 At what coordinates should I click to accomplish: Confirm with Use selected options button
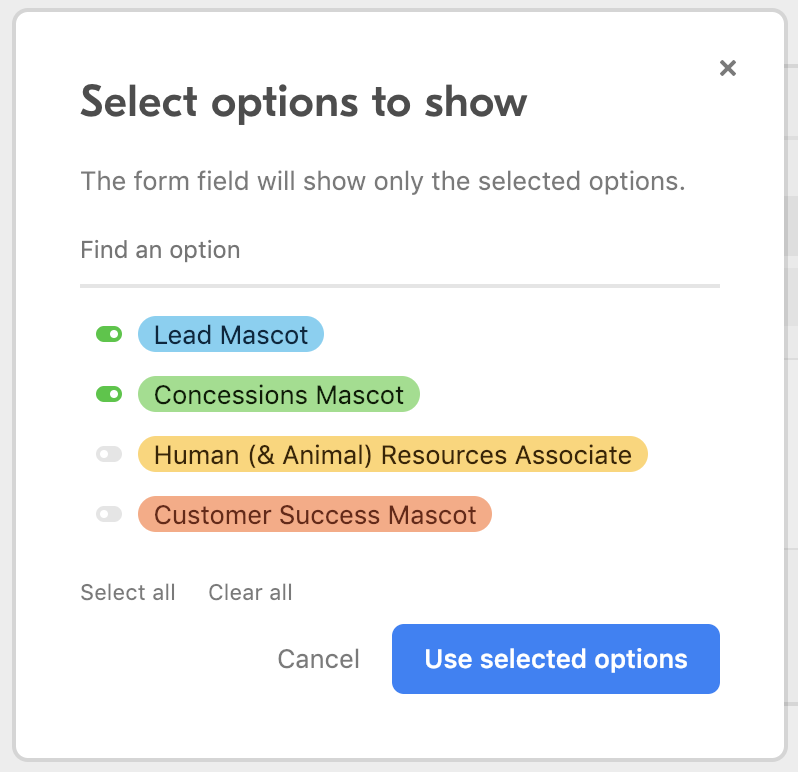pos(556,659)
